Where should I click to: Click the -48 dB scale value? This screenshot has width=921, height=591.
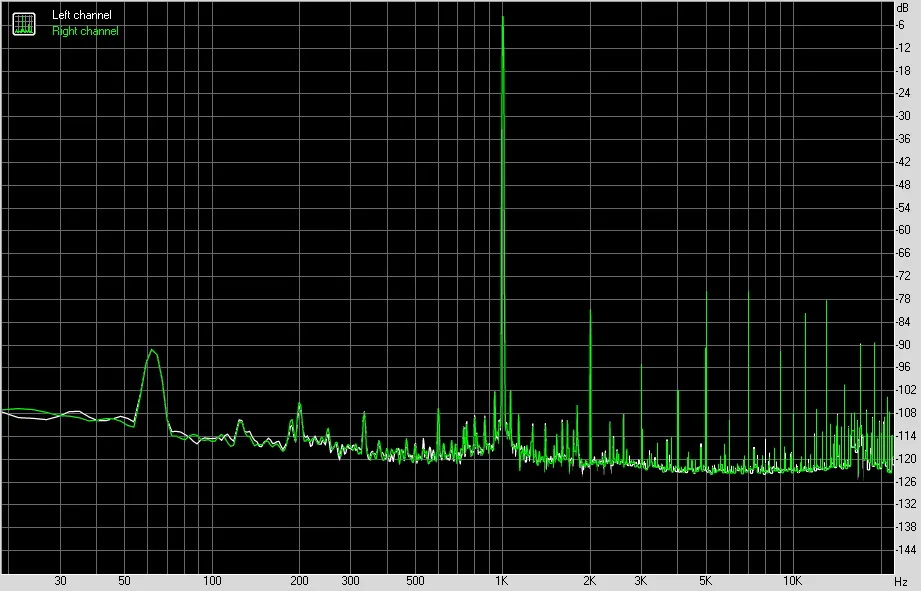903,184
